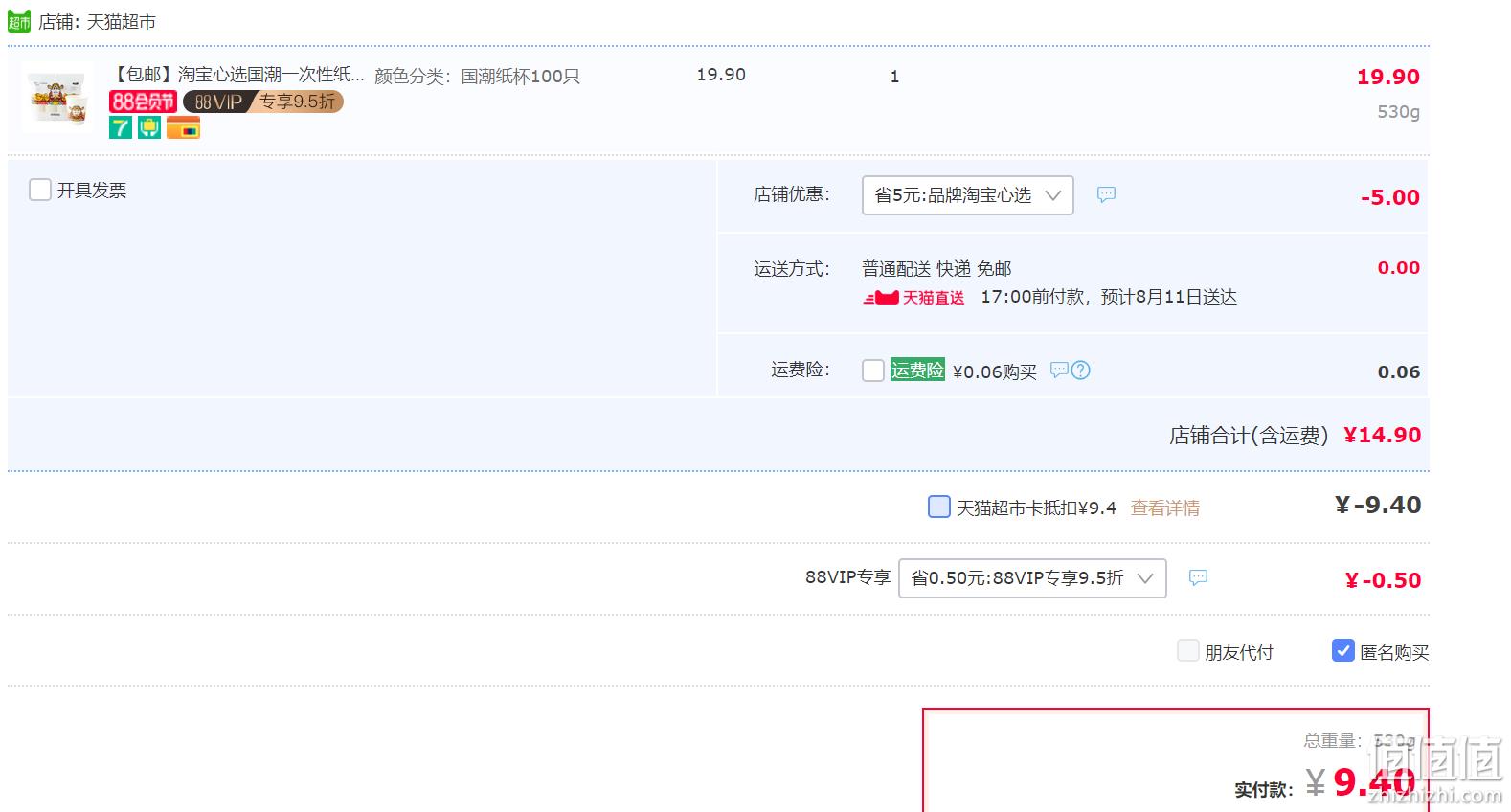The image size is (1511, 812).
Task: Click the 颜色分类: 国潮纸杯100只 text
Action: (477, 77)
